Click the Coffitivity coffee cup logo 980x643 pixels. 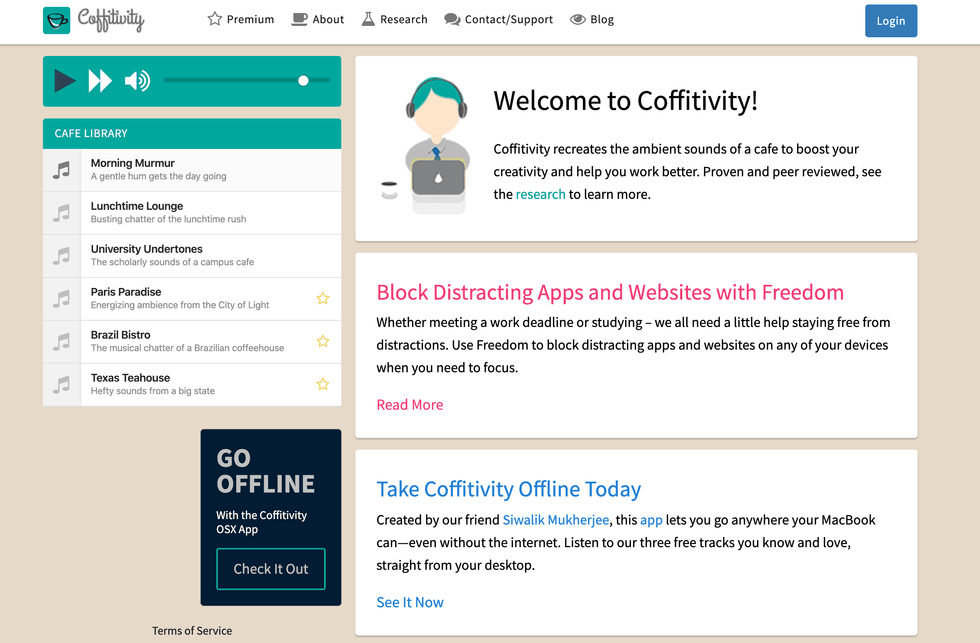(57, 20)
